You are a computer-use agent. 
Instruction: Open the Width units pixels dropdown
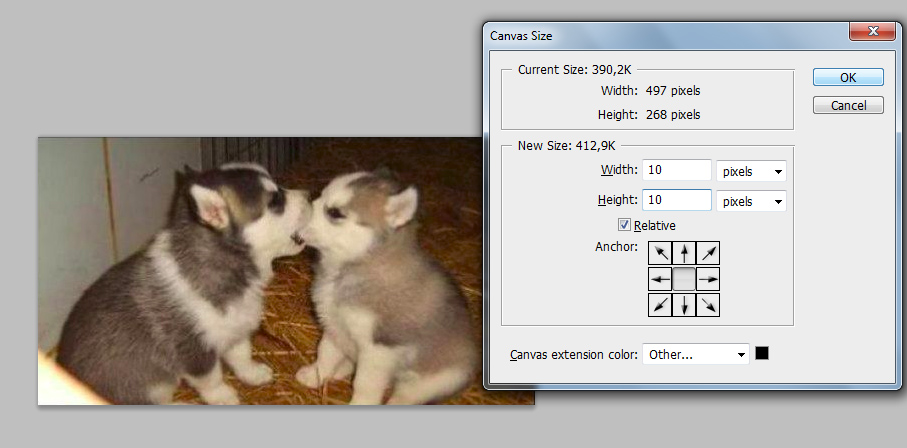[751, 171]
